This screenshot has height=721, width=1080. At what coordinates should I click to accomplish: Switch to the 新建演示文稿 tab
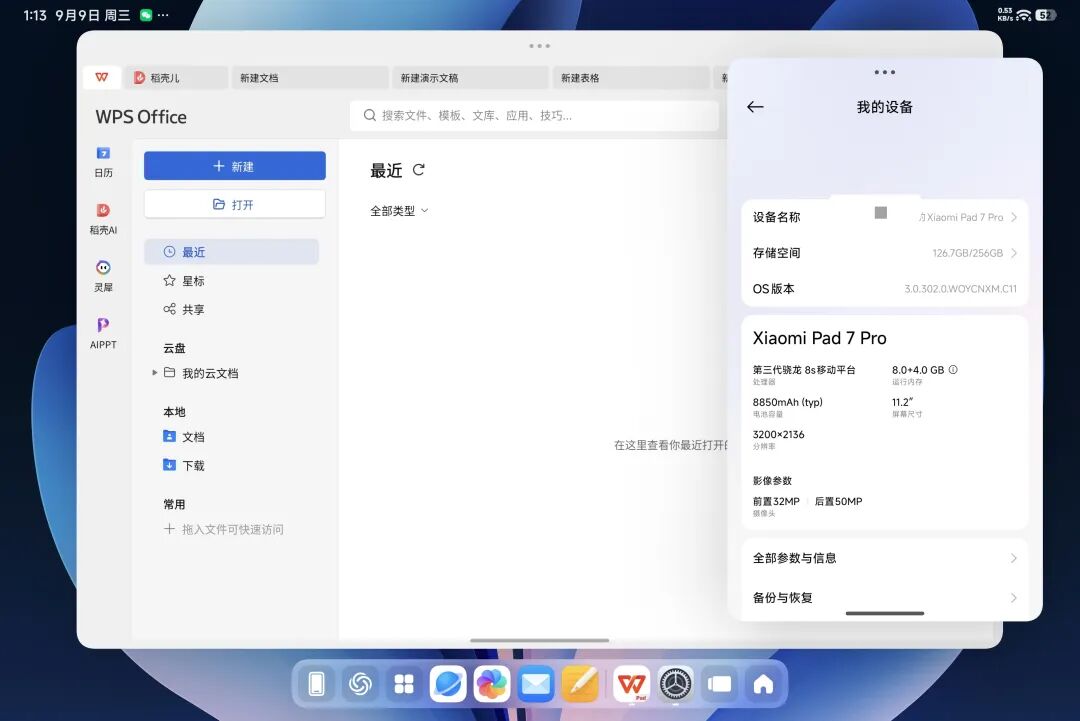click(x=470, y=78)
